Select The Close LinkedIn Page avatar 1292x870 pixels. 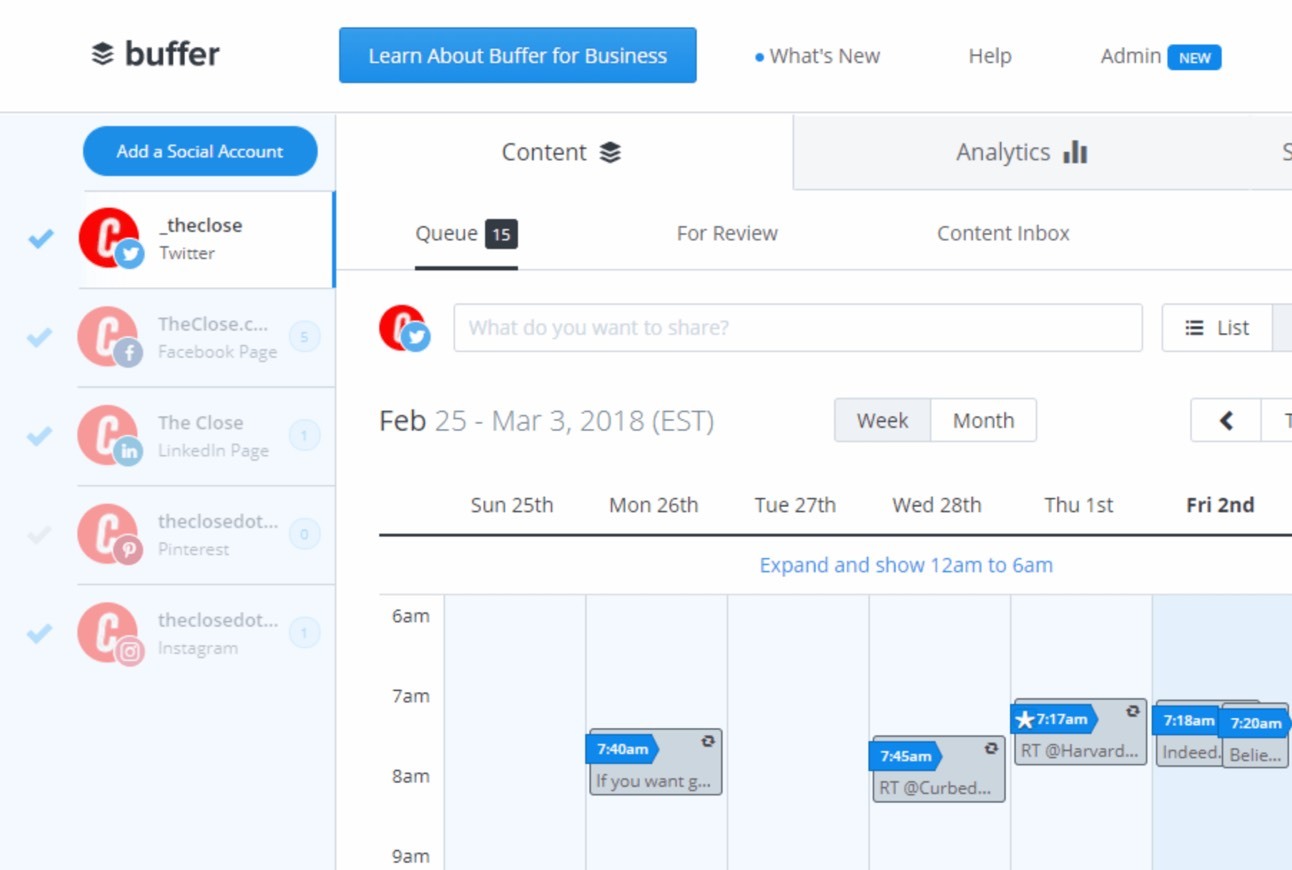tap(108, 436)
